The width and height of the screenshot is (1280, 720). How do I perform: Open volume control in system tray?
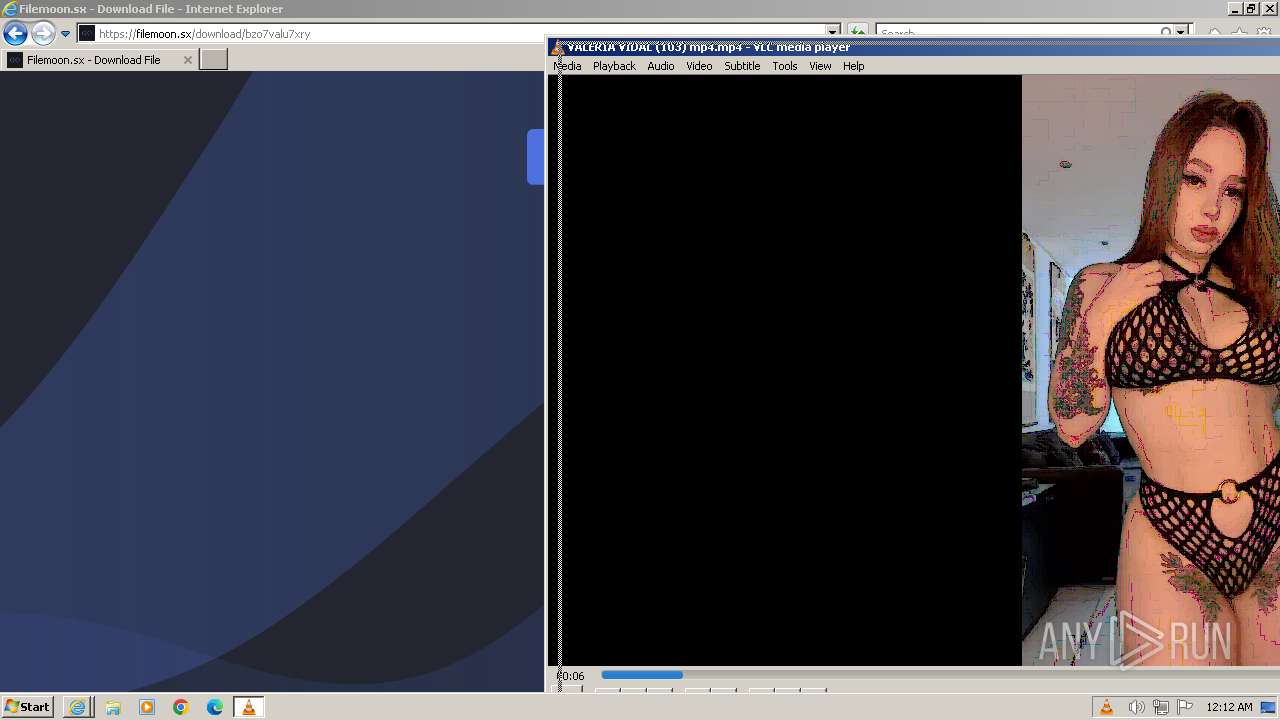[1136, 707]
